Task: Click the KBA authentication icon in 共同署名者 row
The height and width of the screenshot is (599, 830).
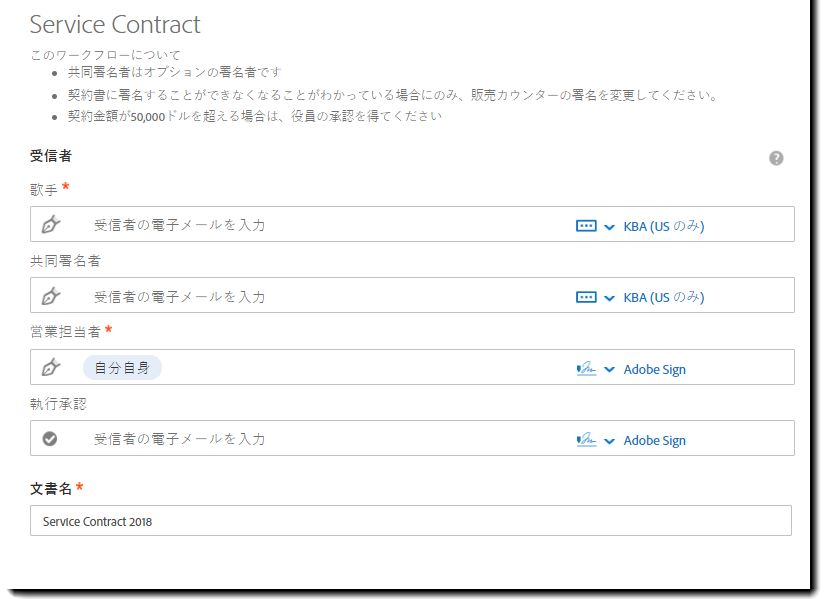Action: [x=586, y=297]
